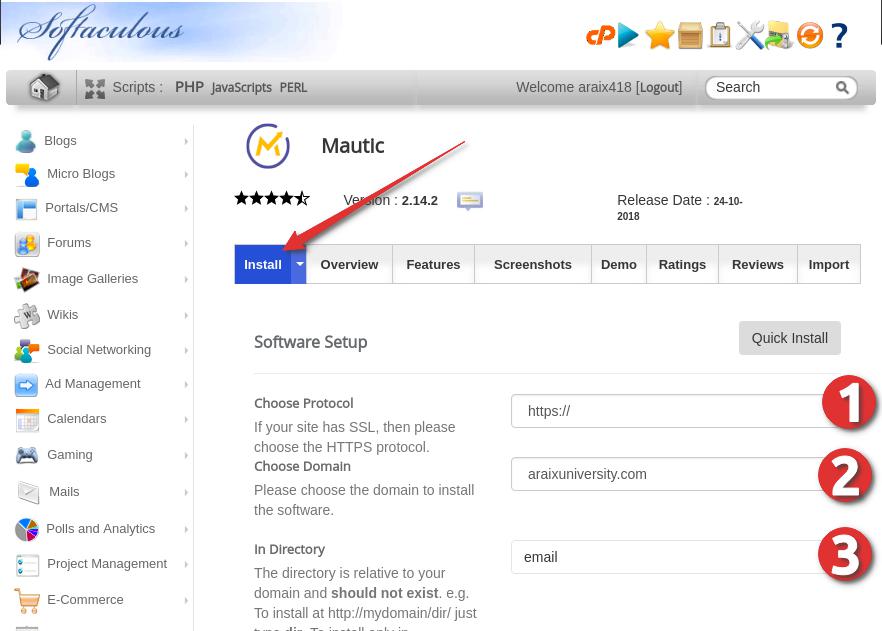882x631 pixels.
Task: Click the Blogs category icon
Action: click(x=26, y=141)
